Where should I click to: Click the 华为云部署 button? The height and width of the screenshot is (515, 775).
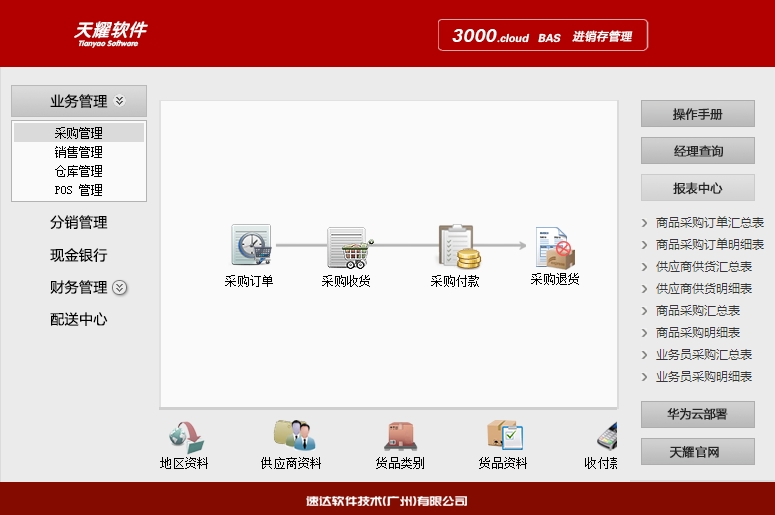pos(697,414)
